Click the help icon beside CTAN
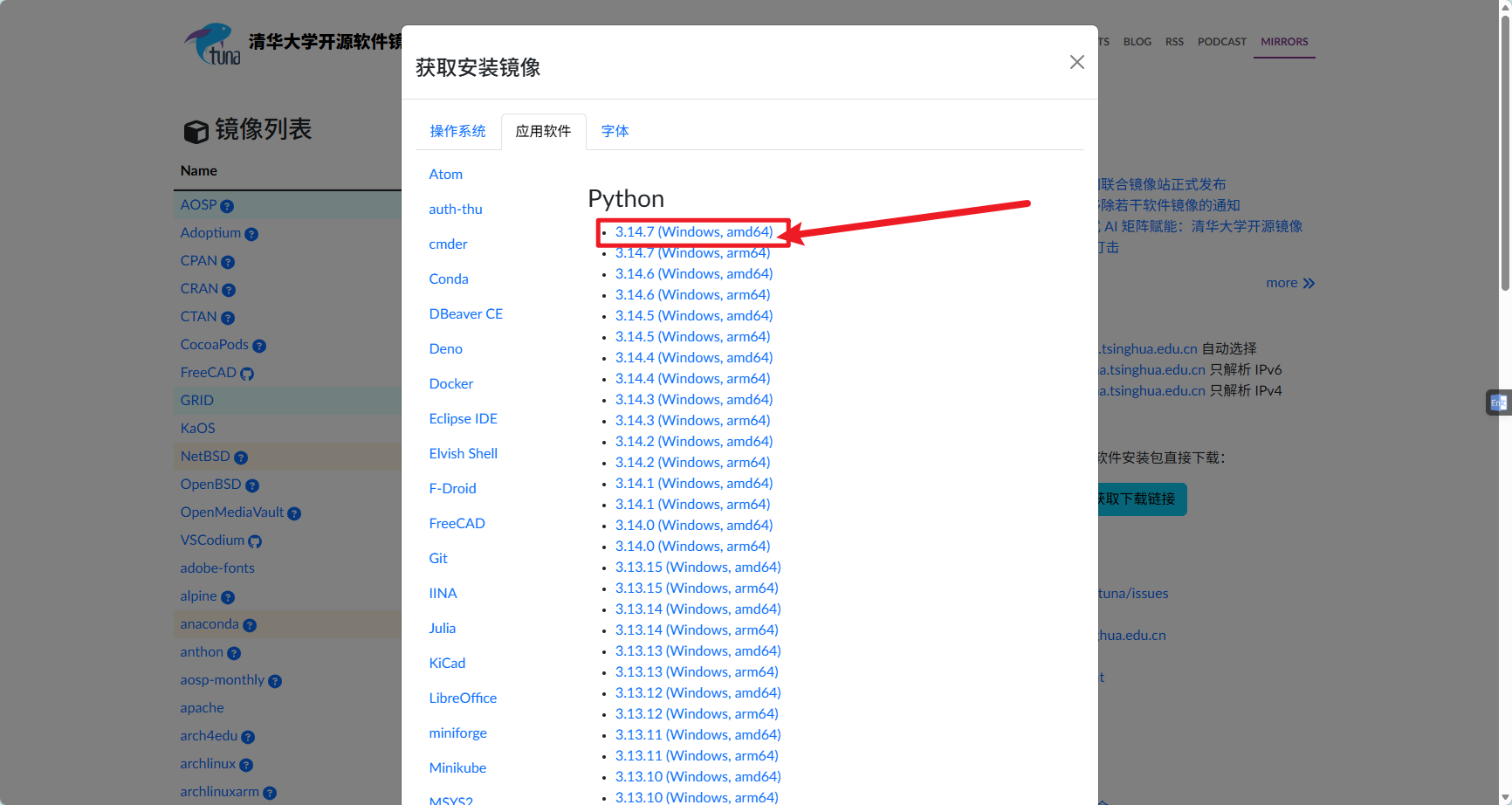1512x805 pixels. pos(228,318)
